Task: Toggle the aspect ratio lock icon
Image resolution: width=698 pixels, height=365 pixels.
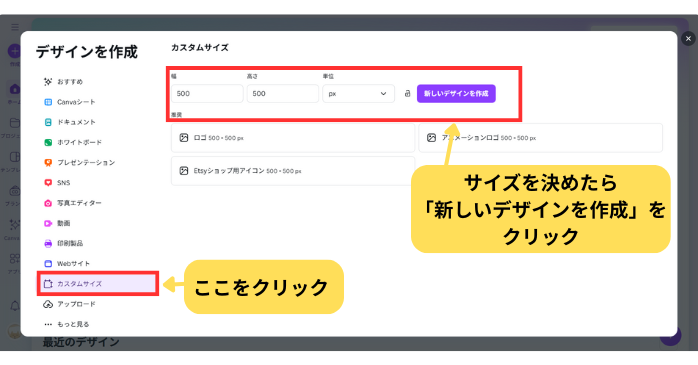Action: point(407,93)
